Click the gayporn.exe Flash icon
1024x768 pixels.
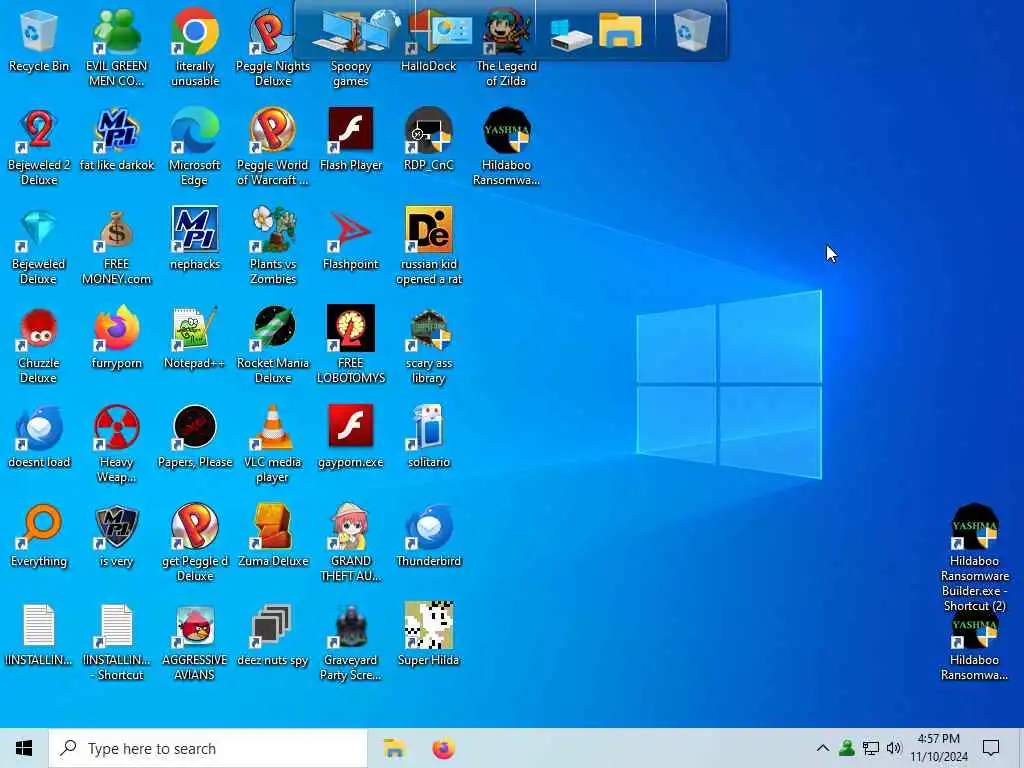[351, 436]
